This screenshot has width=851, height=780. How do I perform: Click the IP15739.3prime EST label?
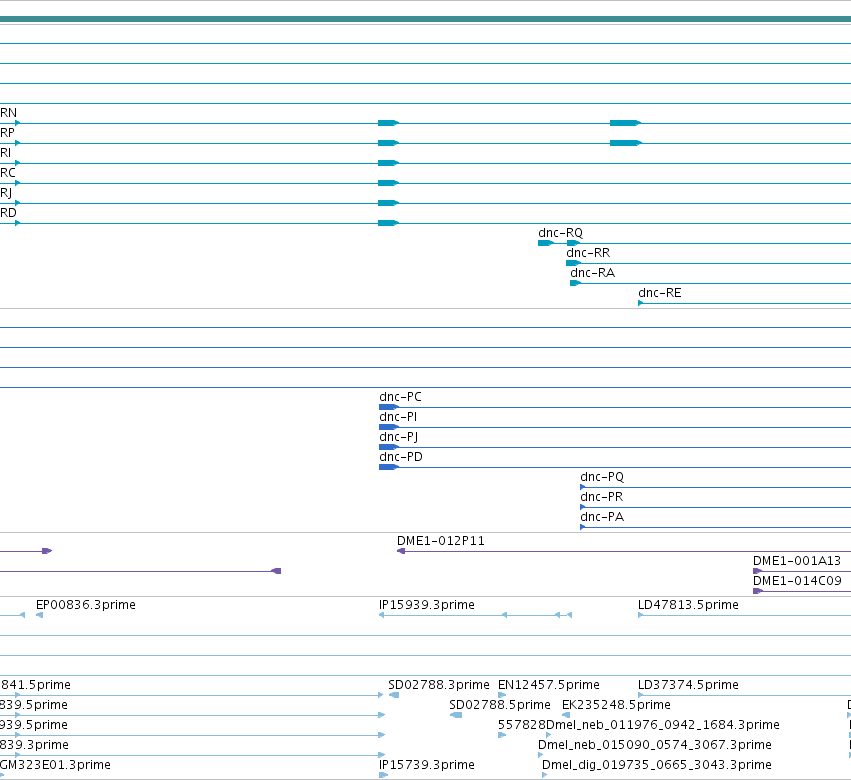tap(427, 765)
